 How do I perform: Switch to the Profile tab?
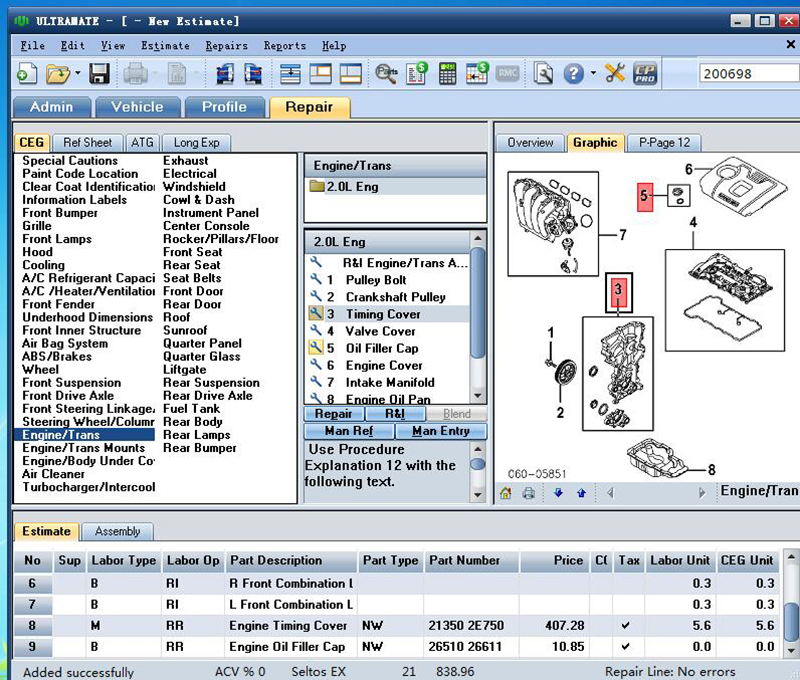224,107
